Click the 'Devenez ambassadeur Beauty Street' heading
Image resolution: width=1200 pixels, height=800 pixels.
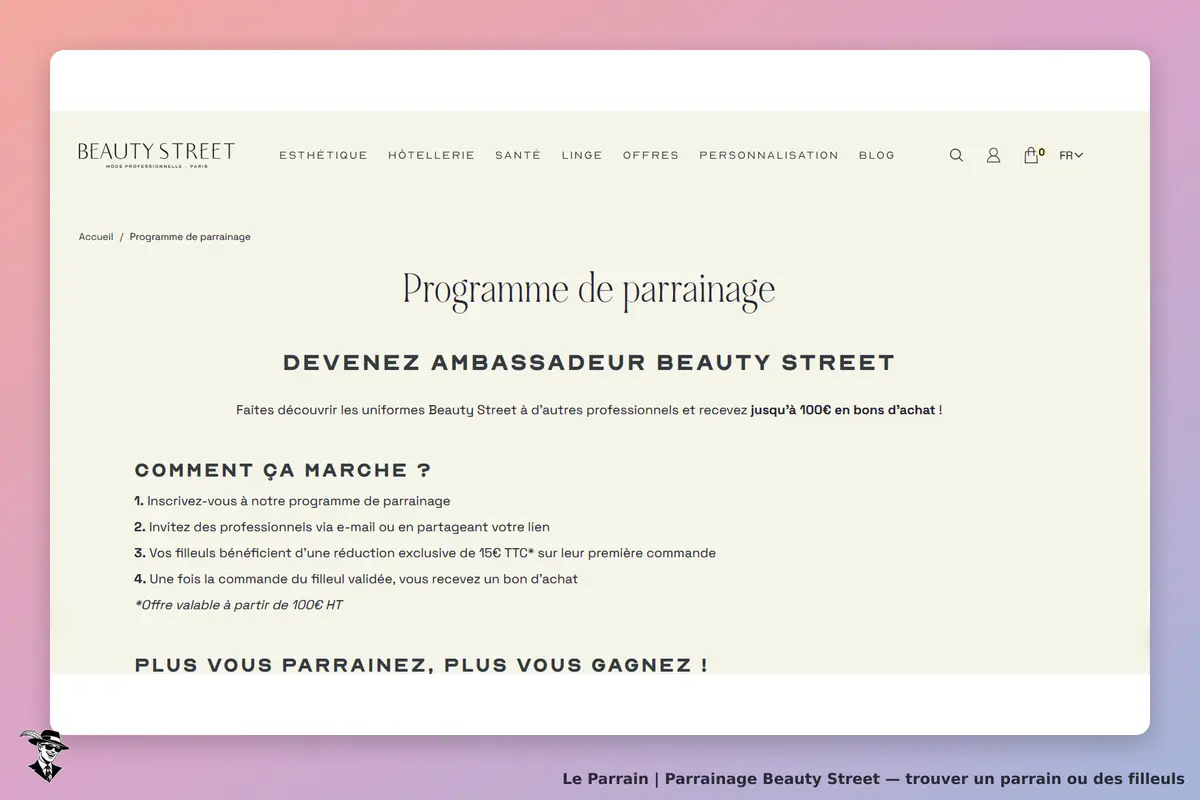589,362
